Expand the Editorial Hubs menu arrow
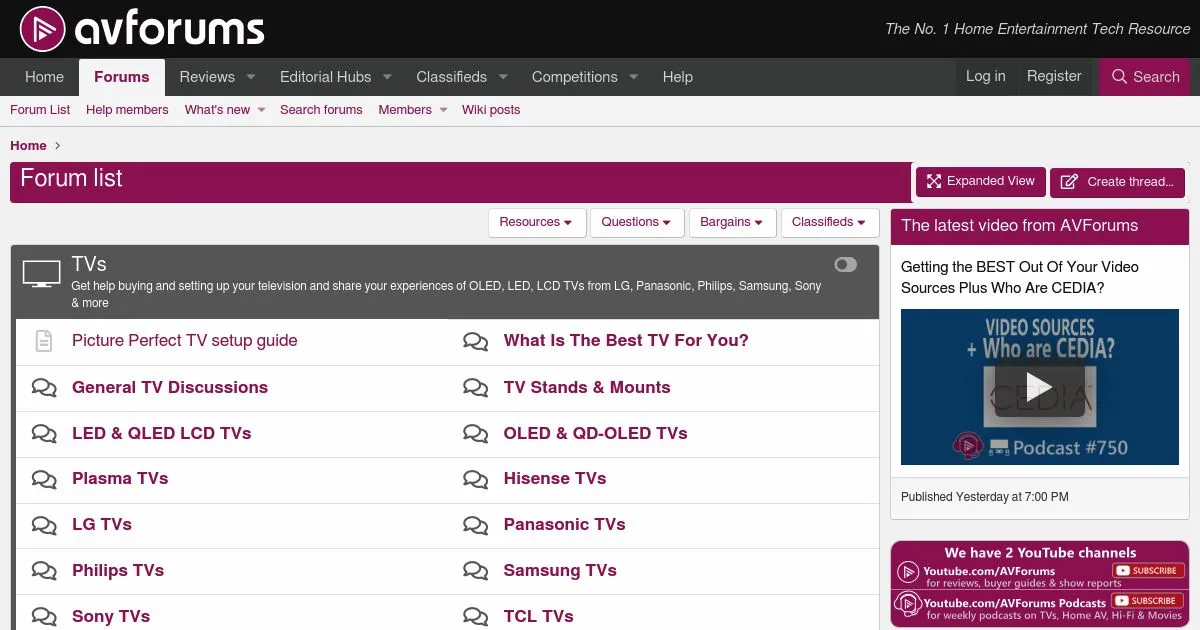This screenshot has width=1200, height=630. [x=388, y=77]
